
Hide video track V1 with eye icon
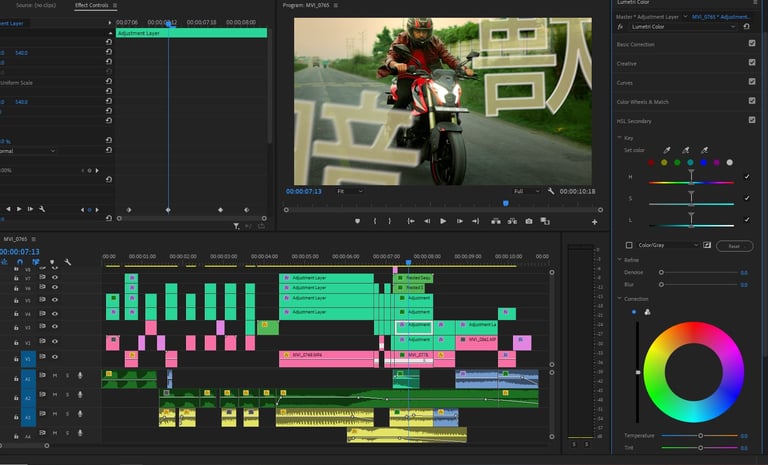54,357
